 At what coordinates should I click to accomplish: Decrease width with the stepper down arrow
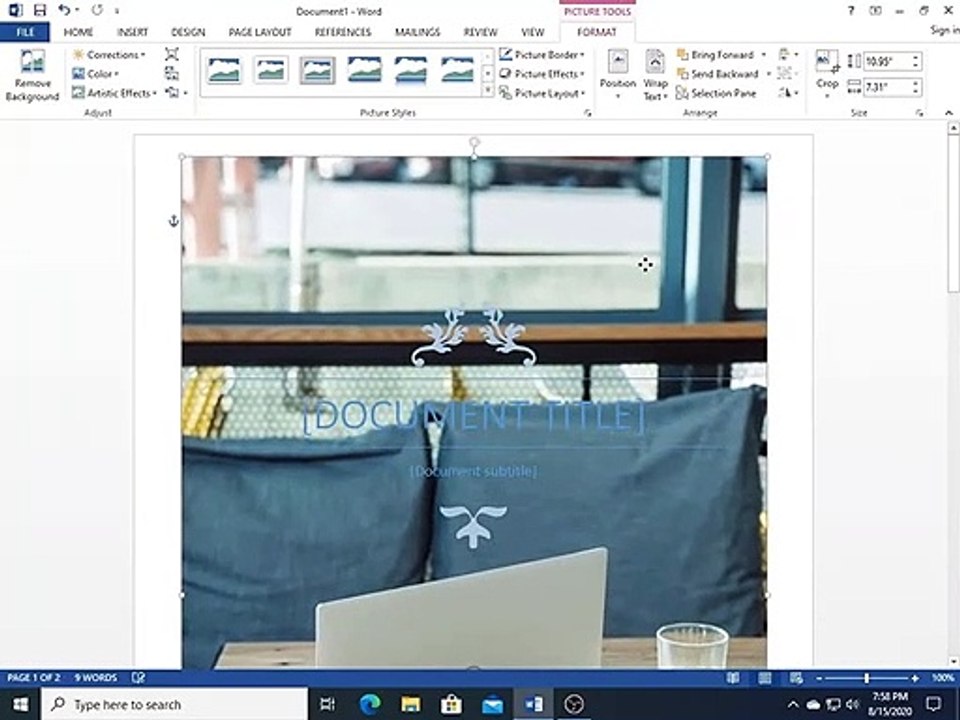pyautogui.click(x=916, y=91)
